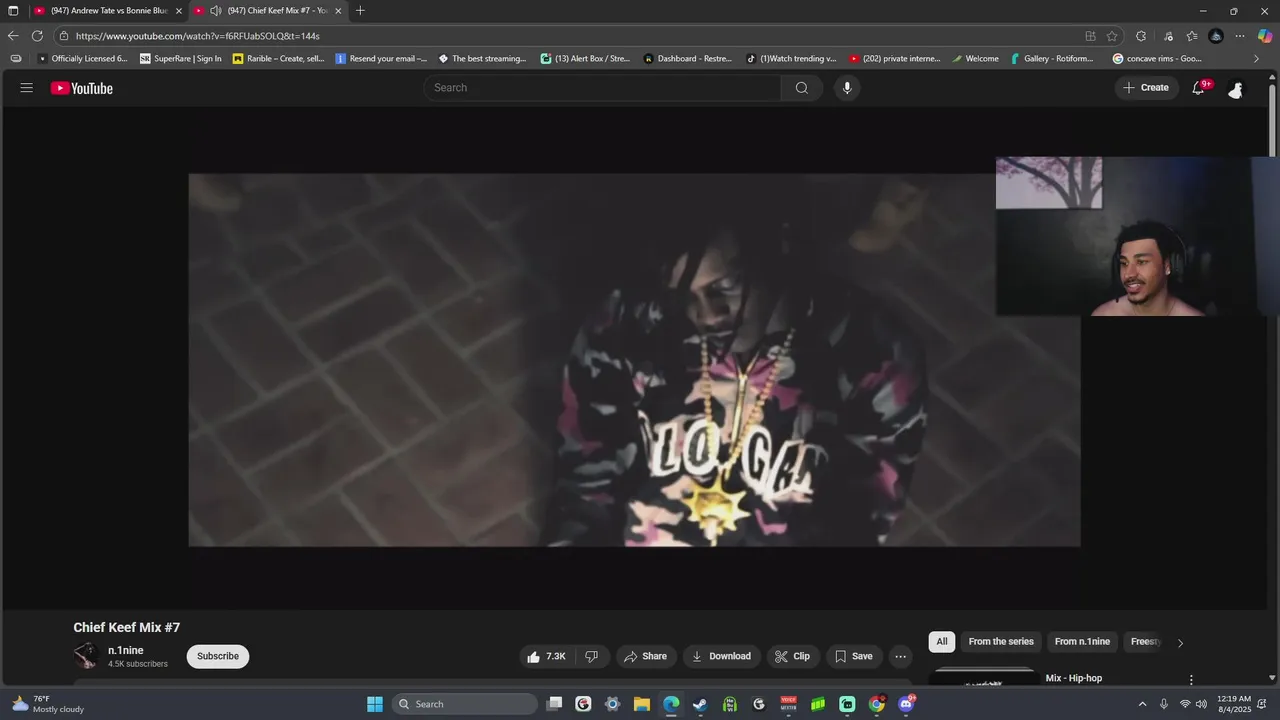The width and height of the screenshot is (1280, 720).
Task: Expand more bookmarks overflow chevron
Action: point(1256,59)
